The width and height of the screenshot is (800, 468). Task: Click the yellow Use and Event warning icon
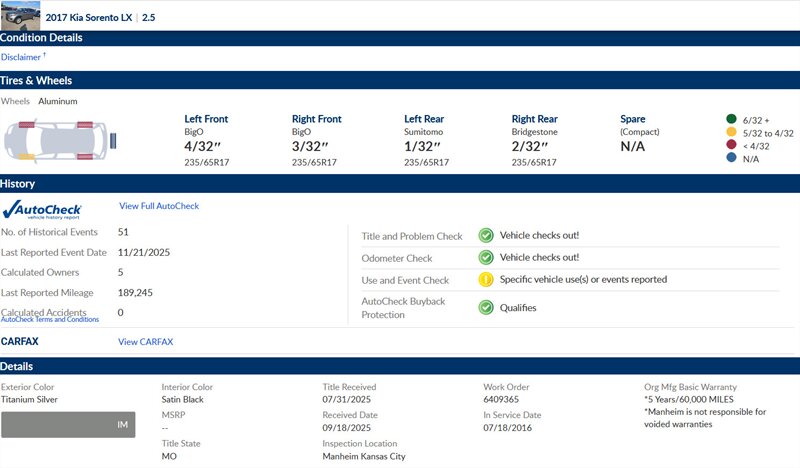(x=485, y=280)
